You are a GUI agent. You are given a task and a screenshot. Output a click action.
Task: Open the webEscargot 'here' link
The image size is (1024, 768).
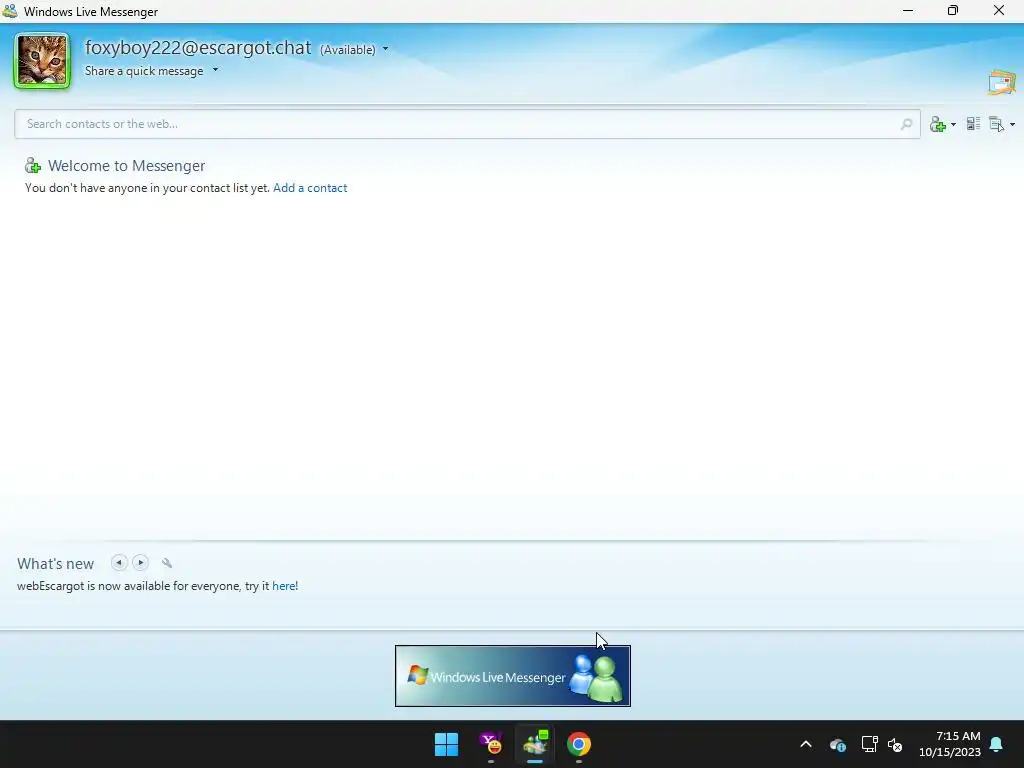pyautogui.click(x=284, y=586)
